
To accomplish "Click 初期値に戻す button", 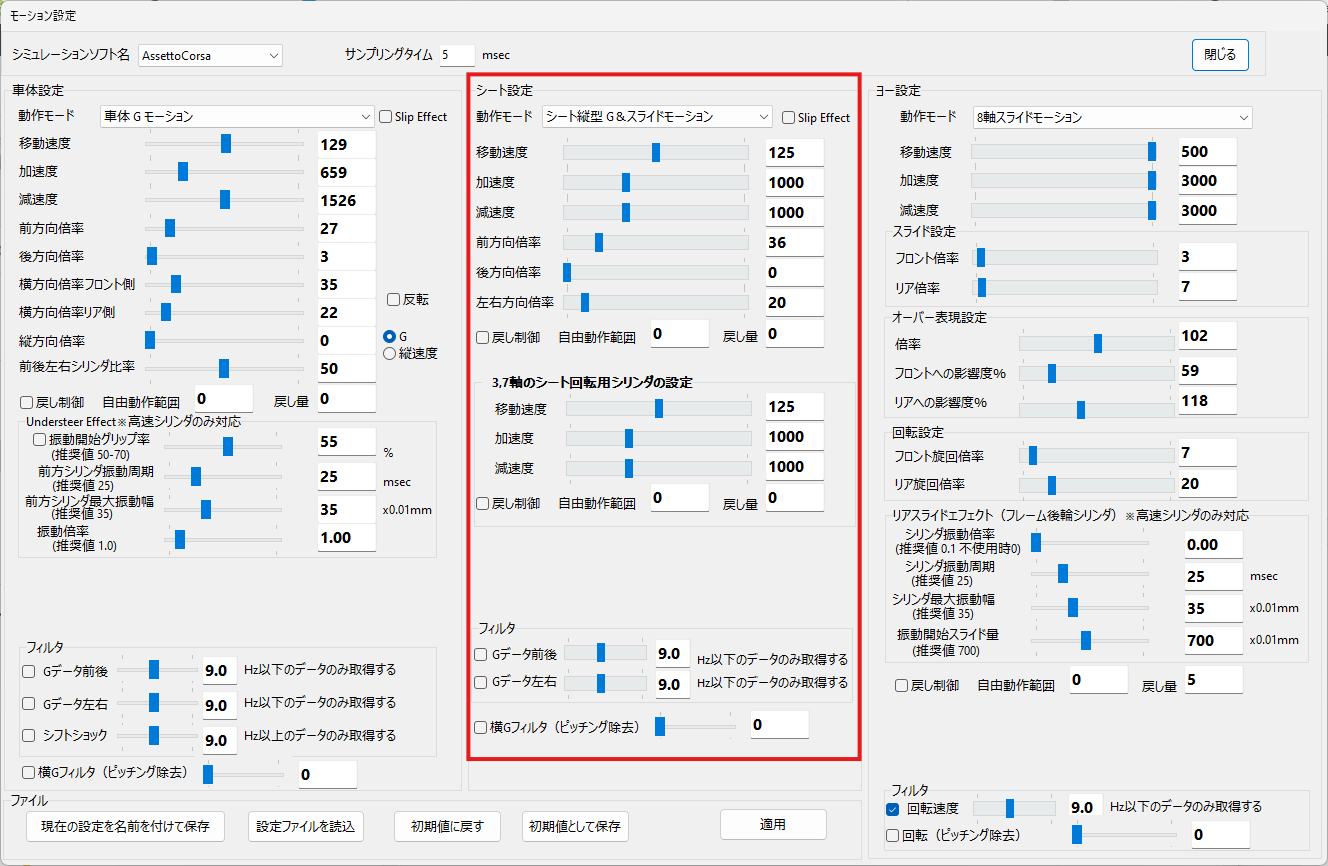I will [447, 826].
